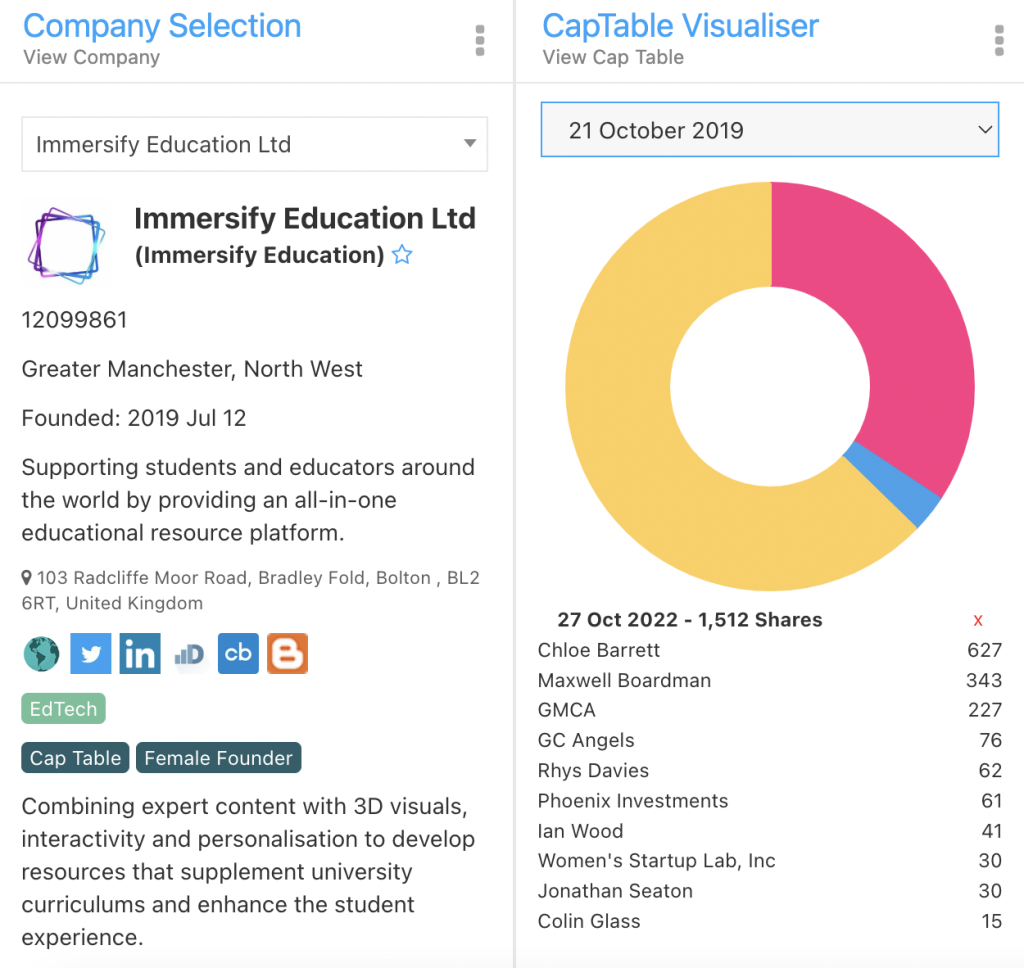
Task: Click the Dealroom profile icon
Action: [189, 653]
